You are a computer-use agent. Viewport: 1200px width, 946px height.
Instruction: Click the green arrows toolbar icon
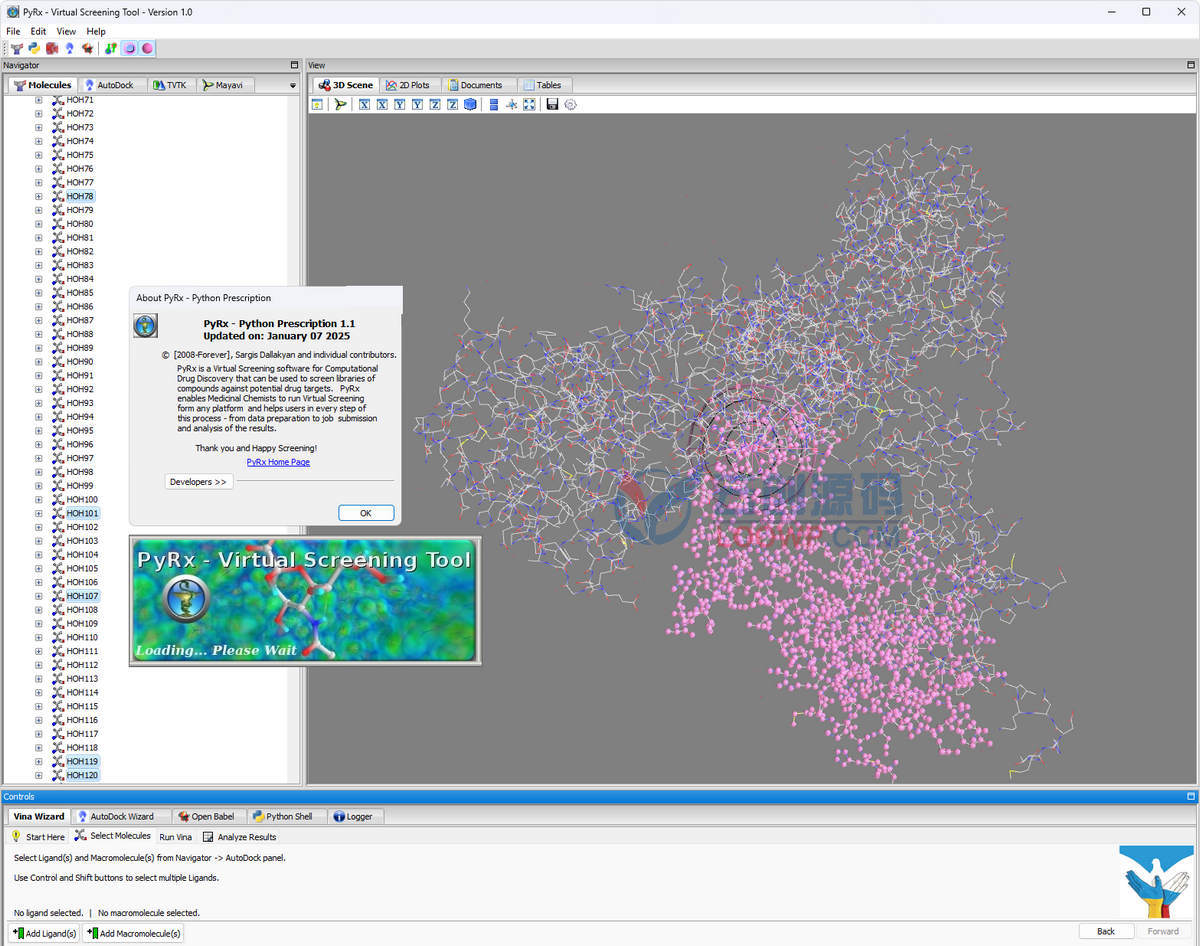pyautogui.click(x=111, y=48)
